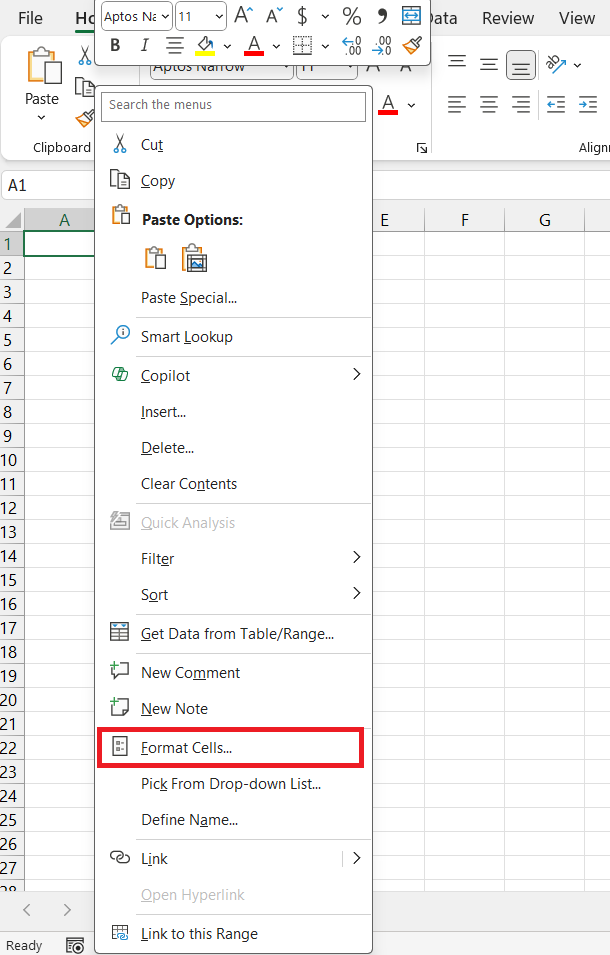Screen dimensions: 610x955
Task: Click Italic in the mini toolbar
Action: click(144, 45)
